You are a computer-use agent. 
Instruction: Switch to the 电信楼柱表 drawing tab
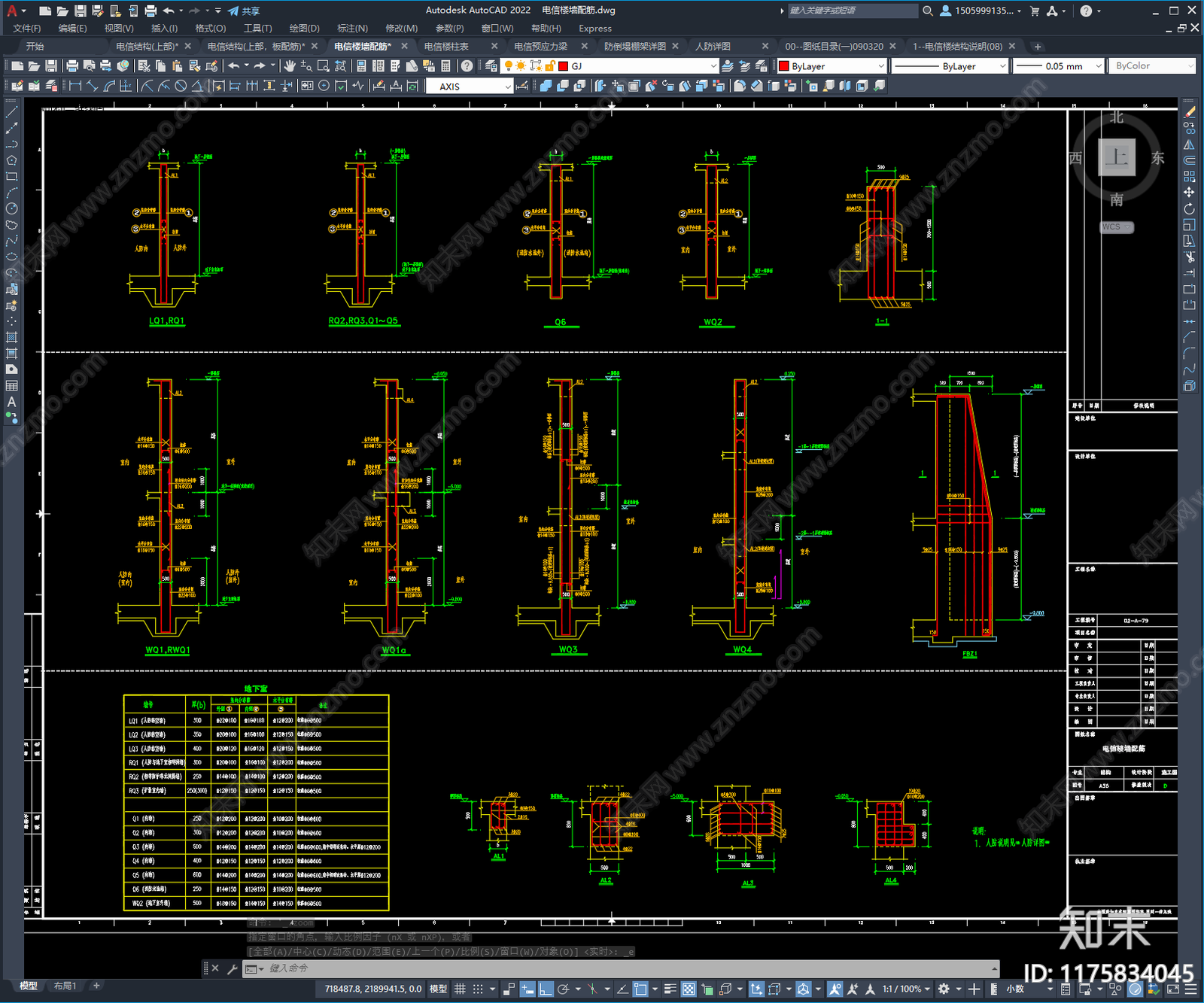[446, 46]
